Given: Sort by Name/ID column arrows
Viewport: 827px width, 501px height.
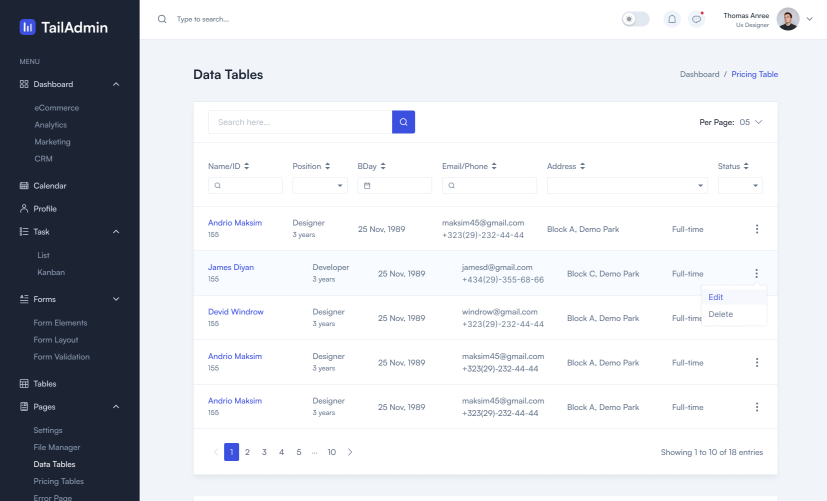Looking at the screenshot, I should (246, 166).
